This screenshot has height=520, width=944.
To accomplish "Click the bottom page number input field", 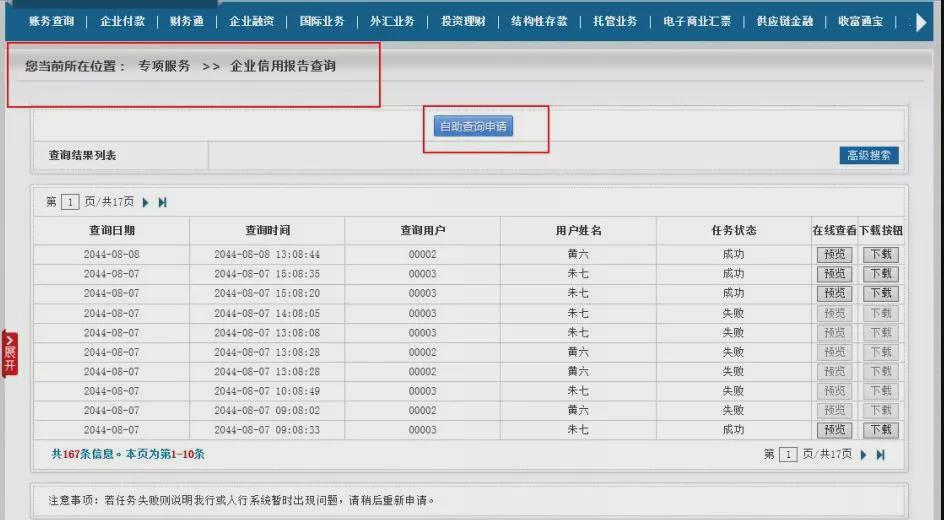I will [x=787, y=454].
